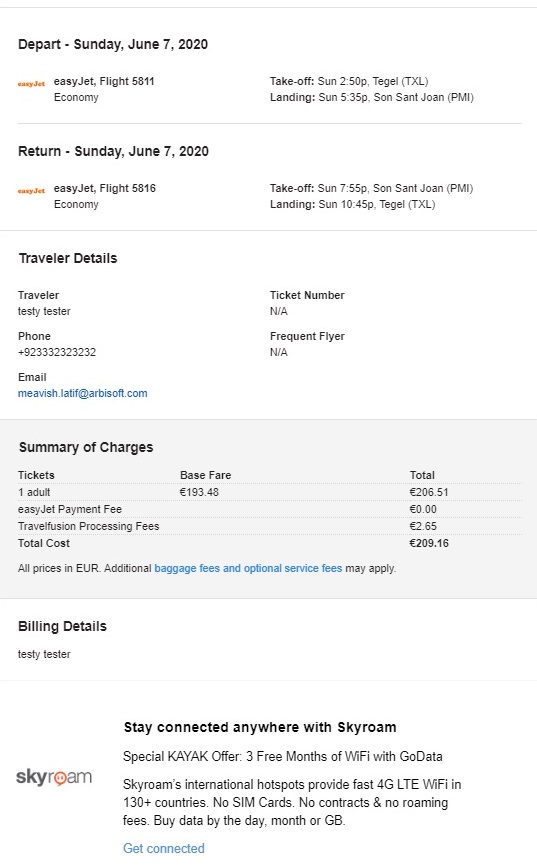Click the Get connected link
This screenshot has height=868, width=537.
[x=164, y=848]
